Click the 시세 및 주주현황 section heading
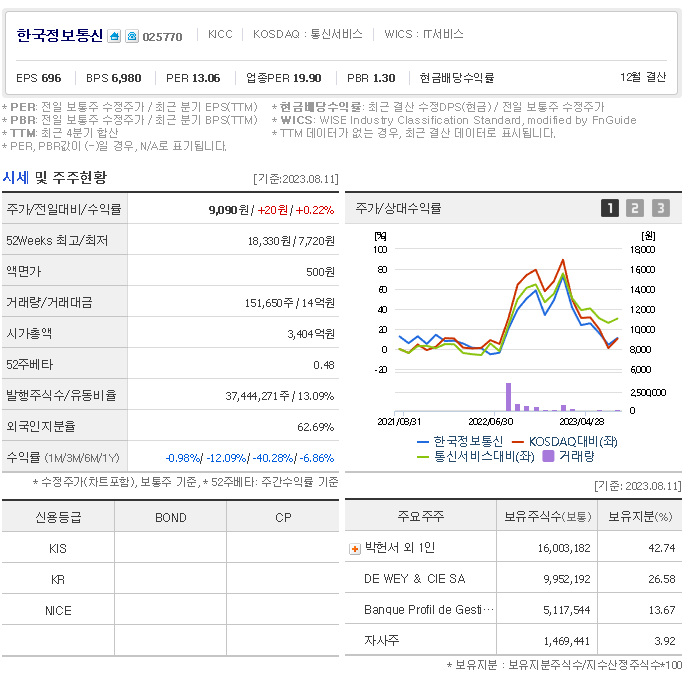The width and height of the screenshot is (689, 677). click(x=54, y=177)
